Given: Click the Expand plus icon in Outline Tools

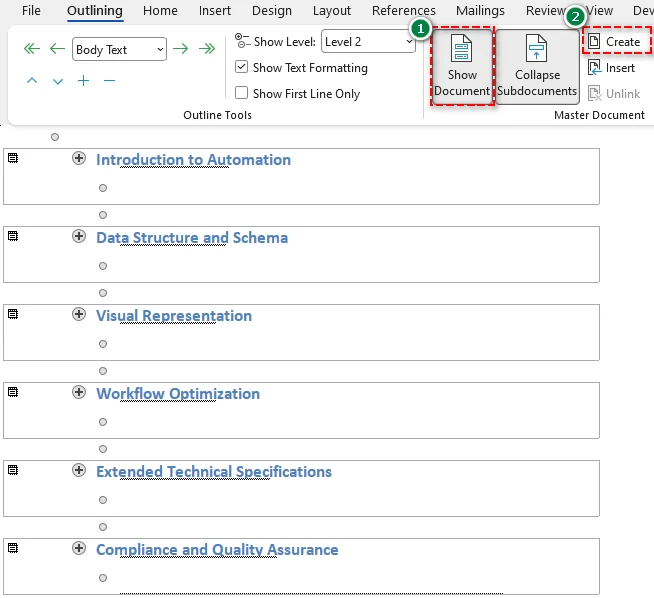Looking at the screenshot, I should (x=83, y=80).
